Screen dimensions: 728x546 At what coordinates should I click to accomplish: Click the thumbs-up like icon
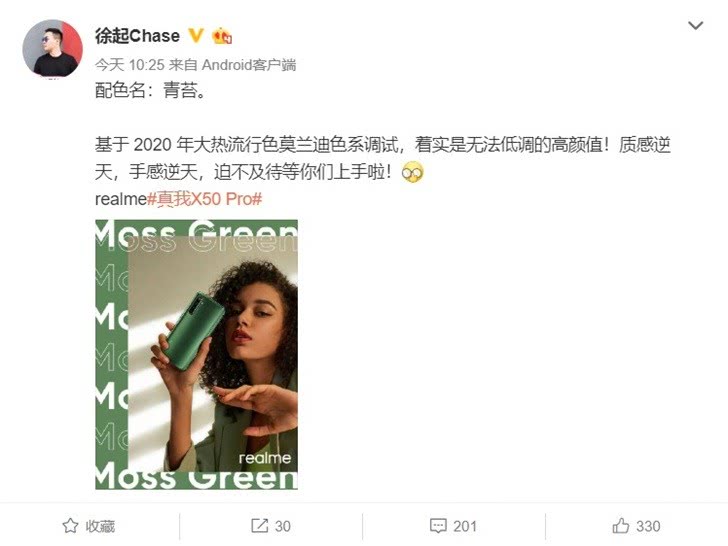point(621,526)
